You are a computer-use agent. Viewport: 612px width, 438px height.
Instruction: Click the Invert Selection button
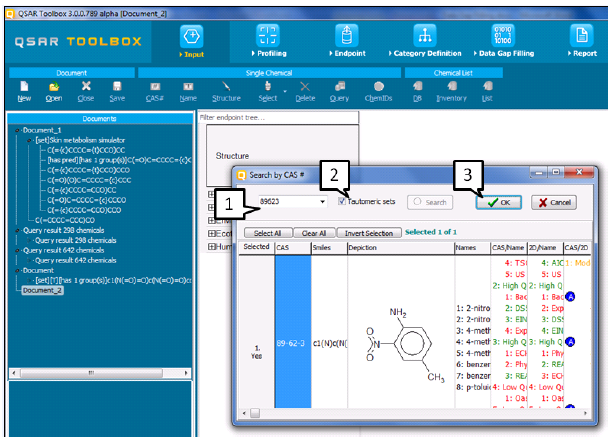pyautogui.click(x=369, y=233)
